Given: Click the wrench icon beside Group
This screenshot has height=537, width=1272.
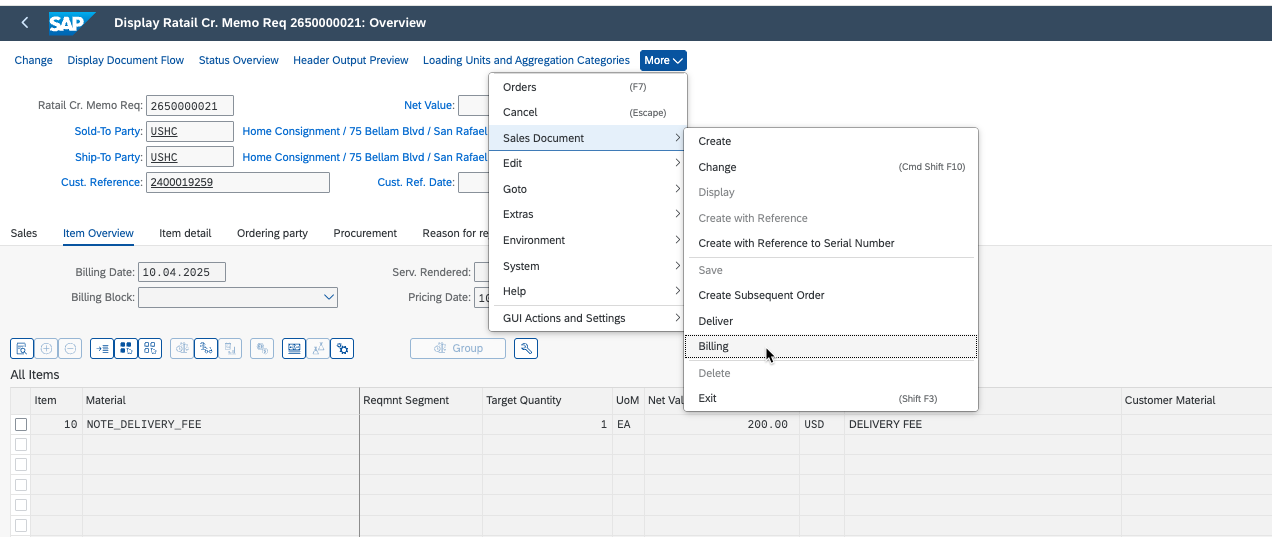Looking at the screenshot, I should tap(526, 348).
